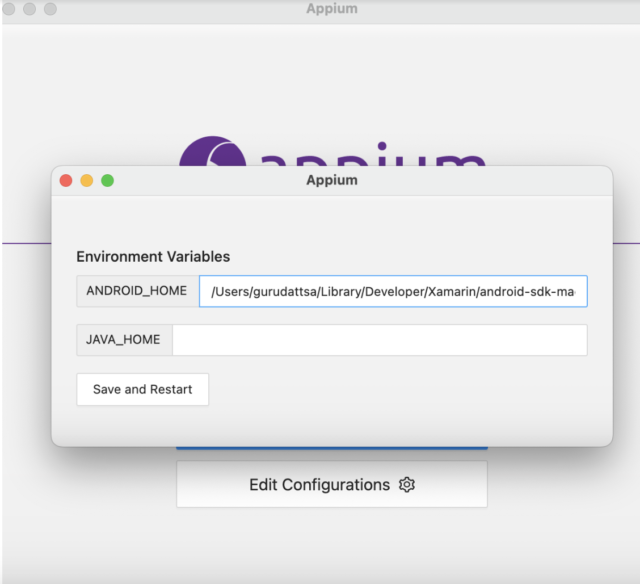Click the blue start server button edge
The height and width of the screenshot is (584, 640).
331,448
